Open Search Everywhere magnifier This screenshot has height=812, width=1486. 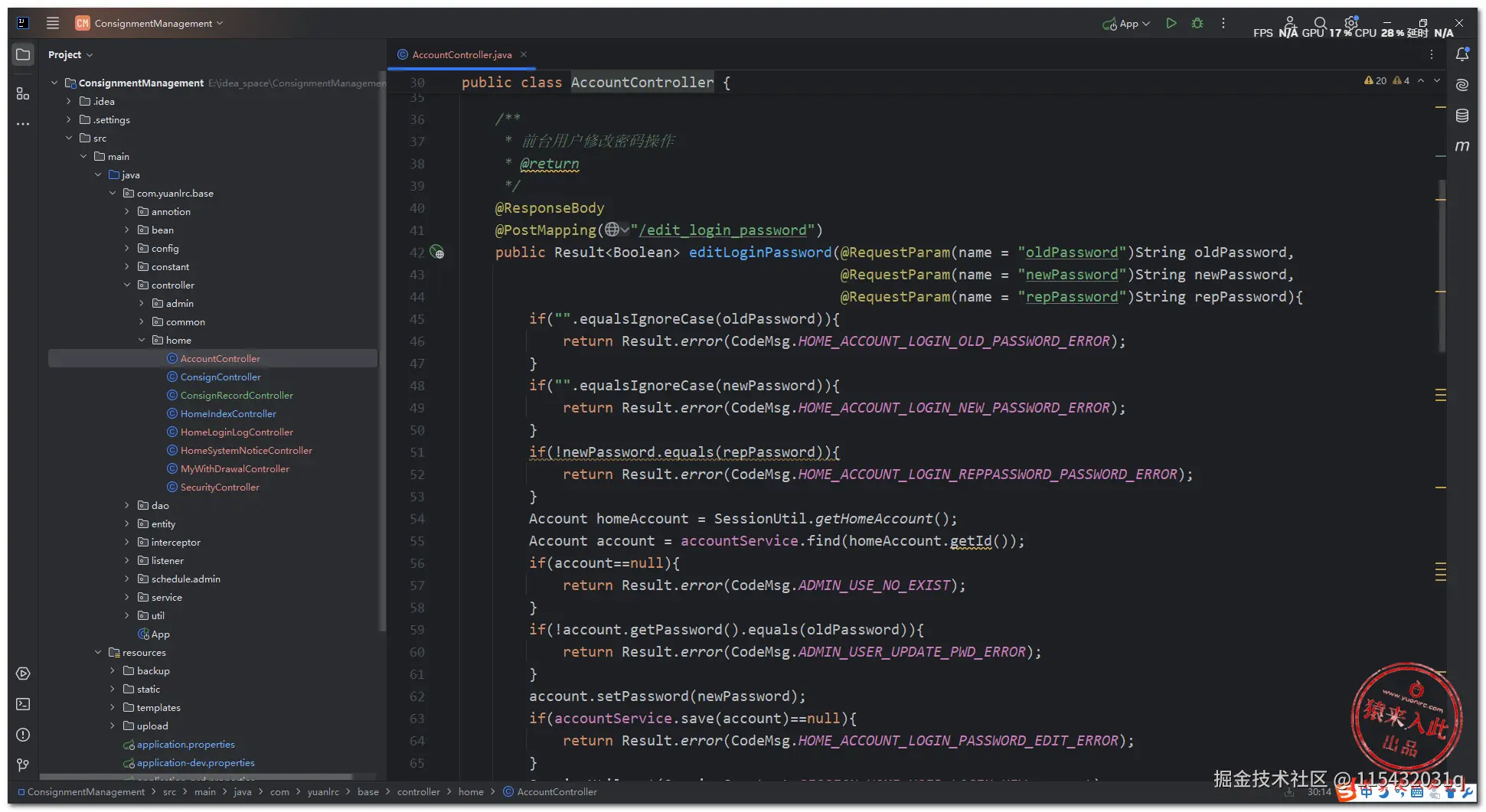[x=1320, y=23]
